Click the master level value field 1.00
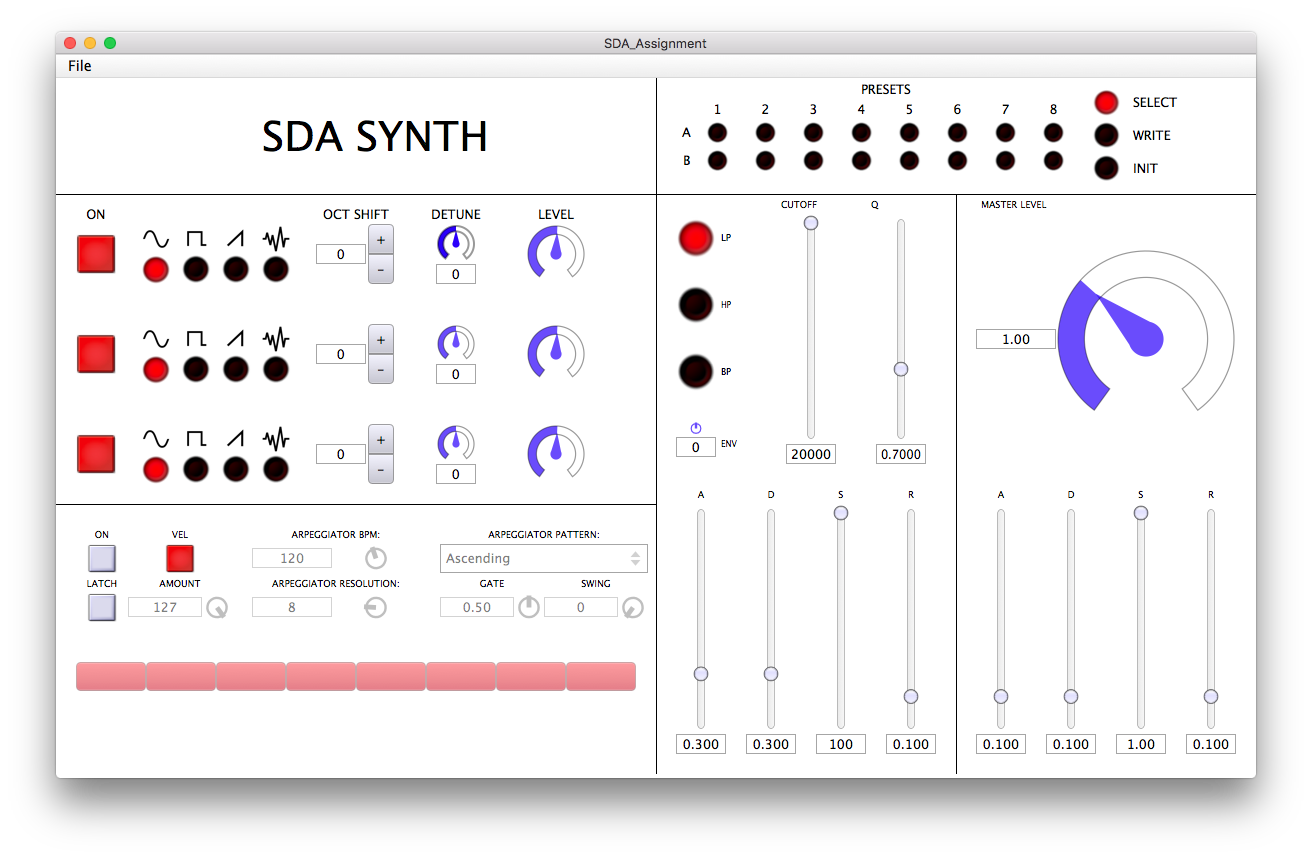 point(1016,339)
